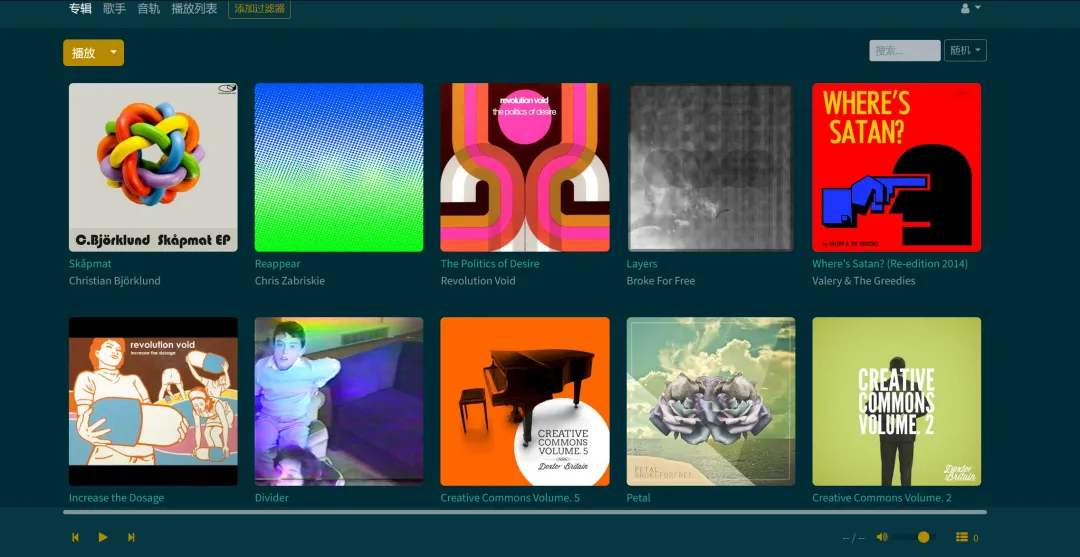
Task: Open the Skåpmat album cover
Action: (x=153, y=167)
